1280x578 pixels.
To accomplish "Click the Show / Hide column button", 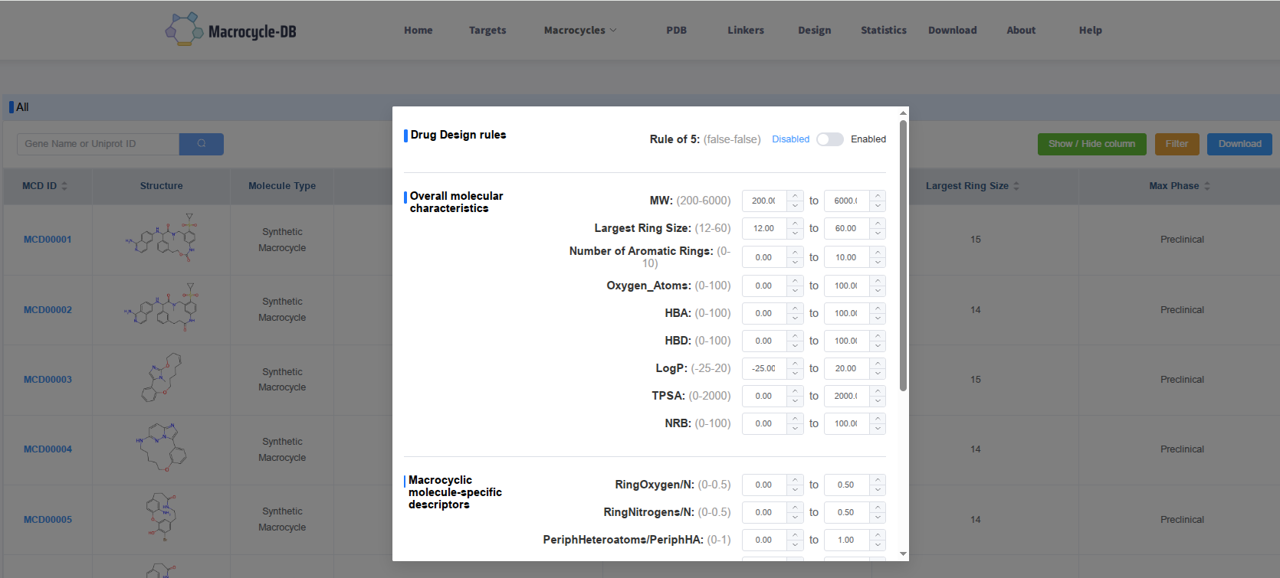I will pyautogui.click(x=1091, y=144).
